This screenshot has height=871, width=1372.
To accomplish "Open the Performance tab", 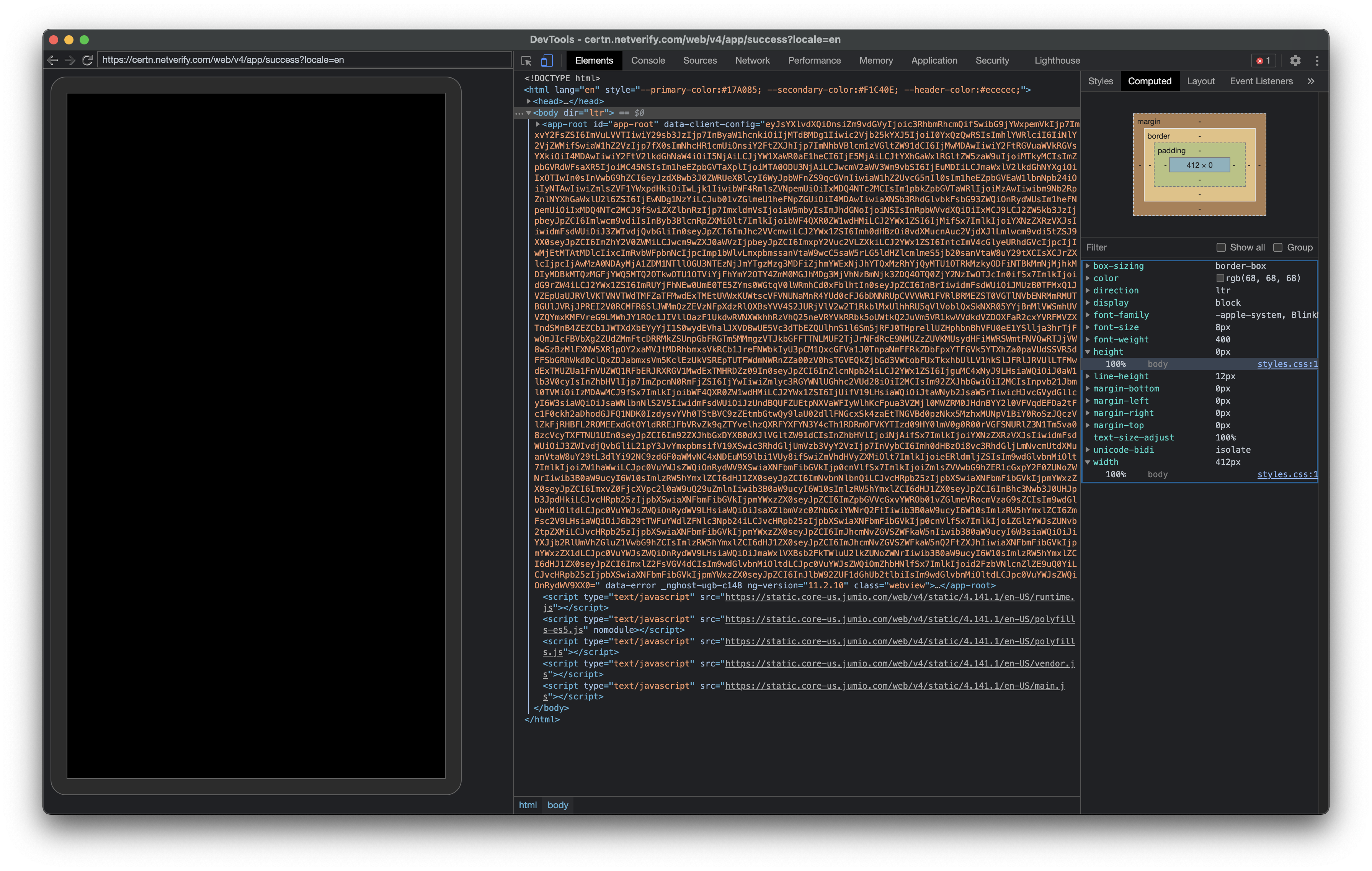I will pos(814,61).
